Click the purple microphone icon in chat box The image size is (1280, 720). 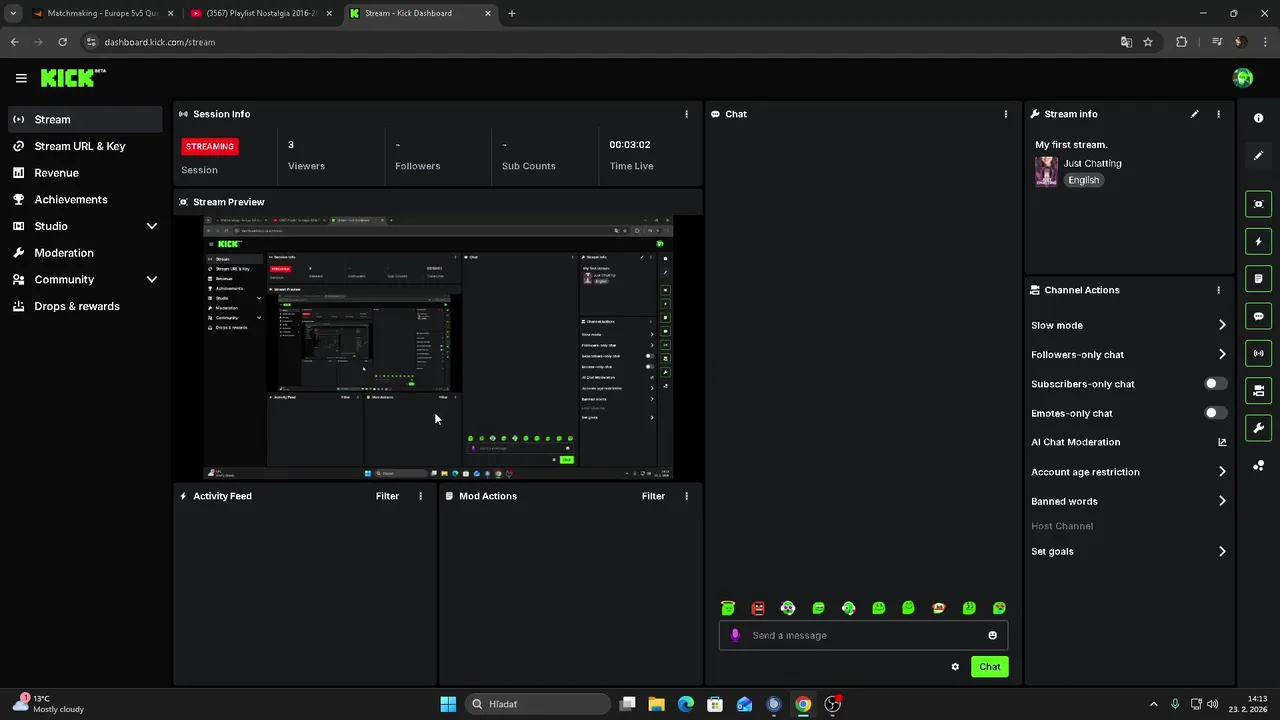tap(736, 635)
